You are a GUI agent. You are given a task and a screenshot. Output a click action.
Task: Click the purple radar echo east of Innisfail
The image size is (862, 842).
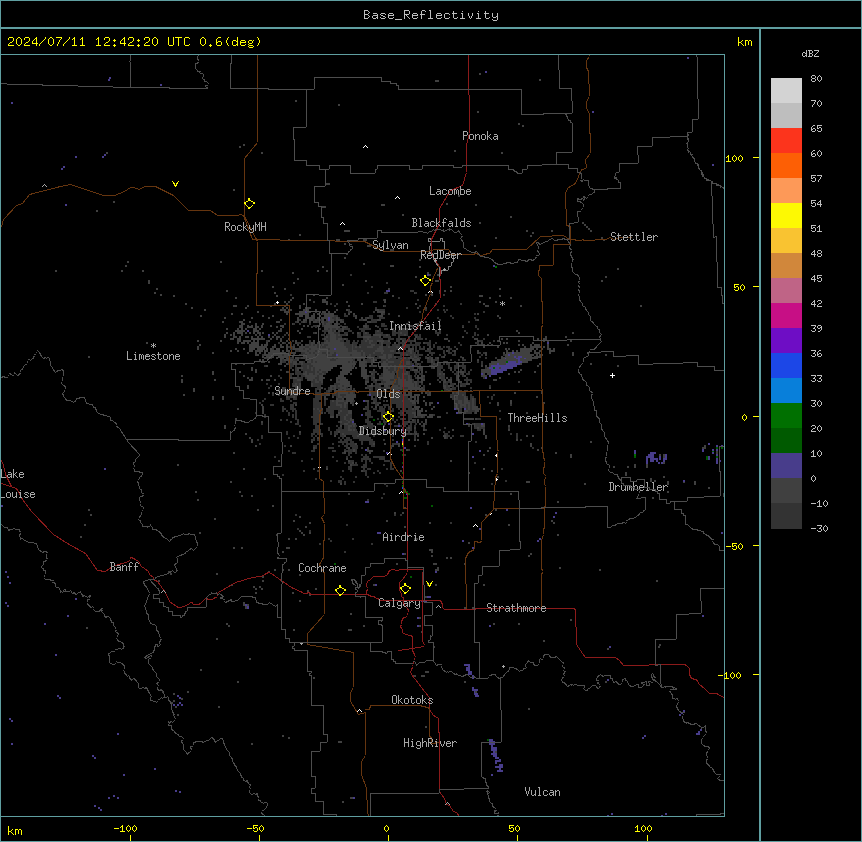pyautogui.click(x=507, y=365)
